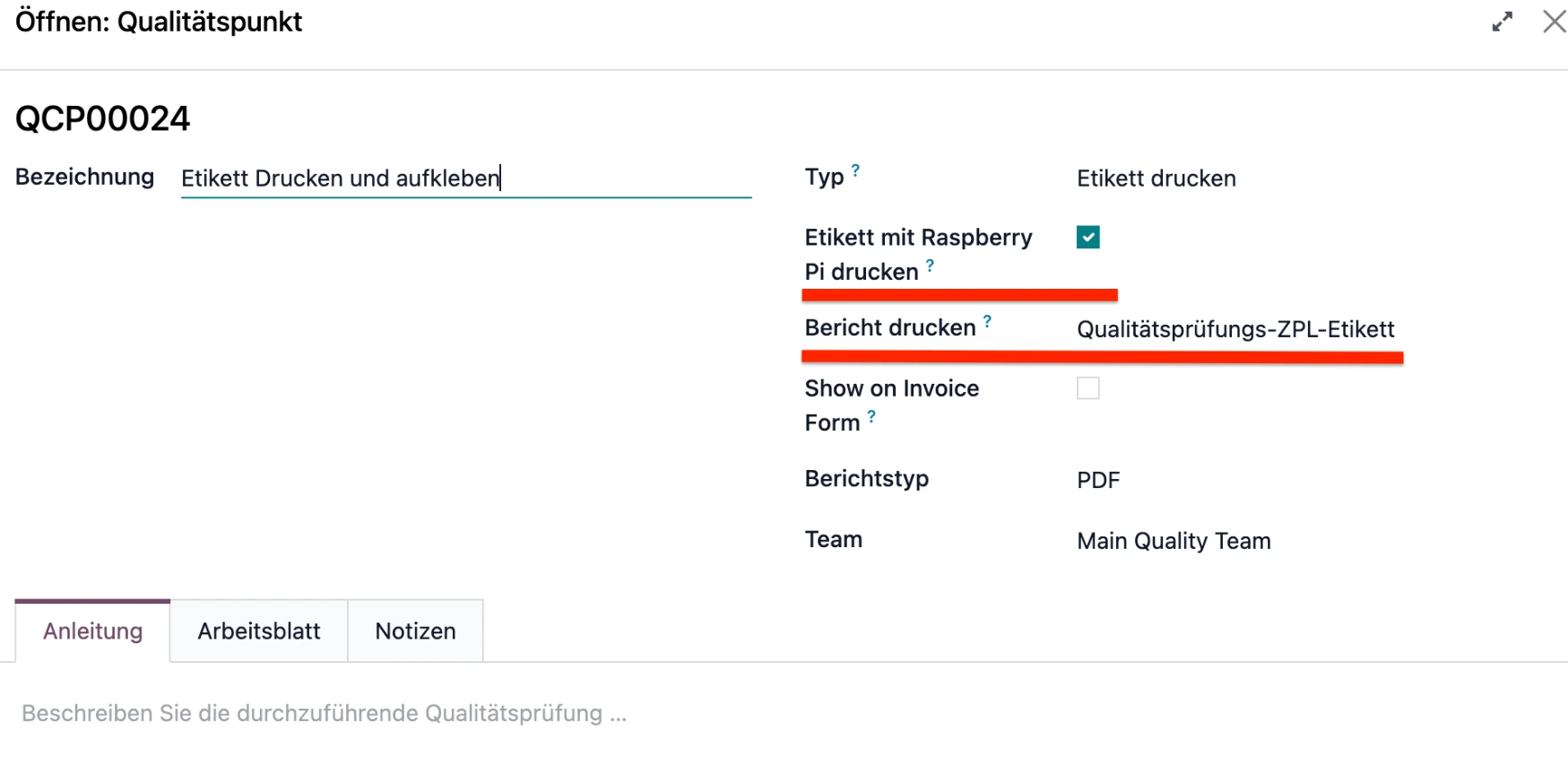Click the Bezeichnung field label
The width and height of the screenshot is (1568, 758).
click(x=85, y=177)
